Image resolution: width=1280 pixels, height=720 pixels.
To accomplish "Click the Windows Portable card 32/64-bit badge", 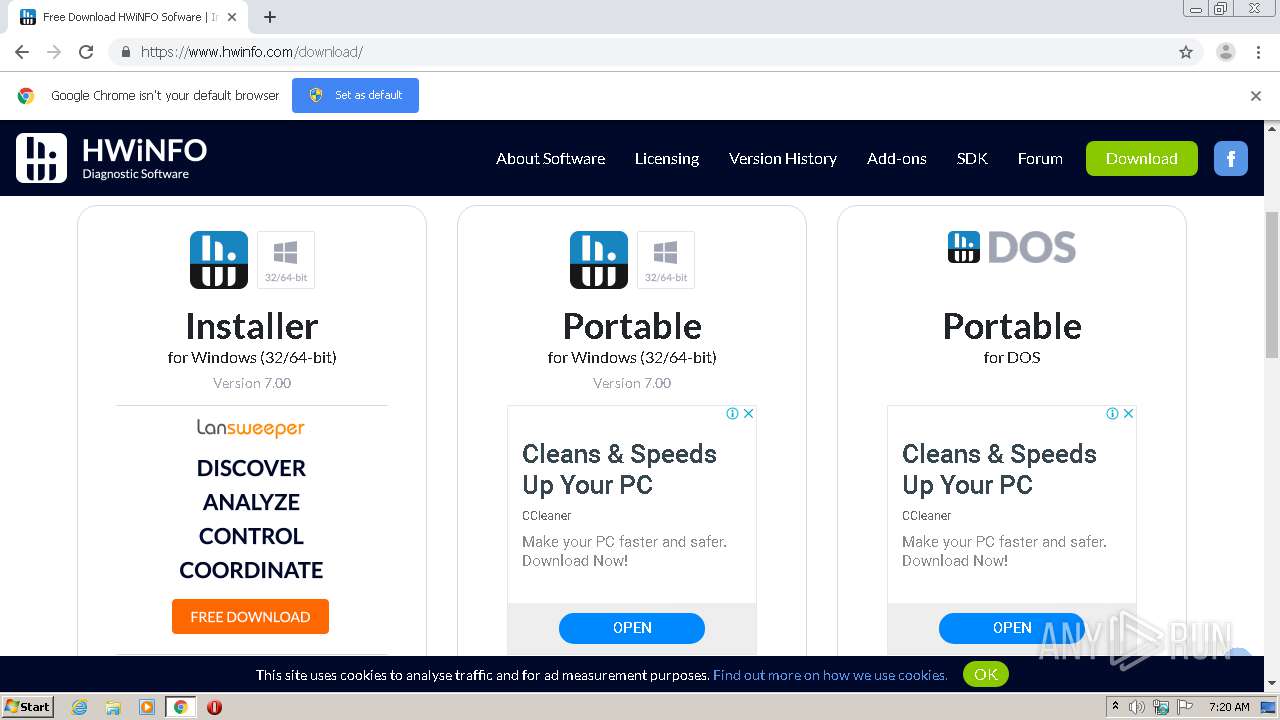I will 666,260.
